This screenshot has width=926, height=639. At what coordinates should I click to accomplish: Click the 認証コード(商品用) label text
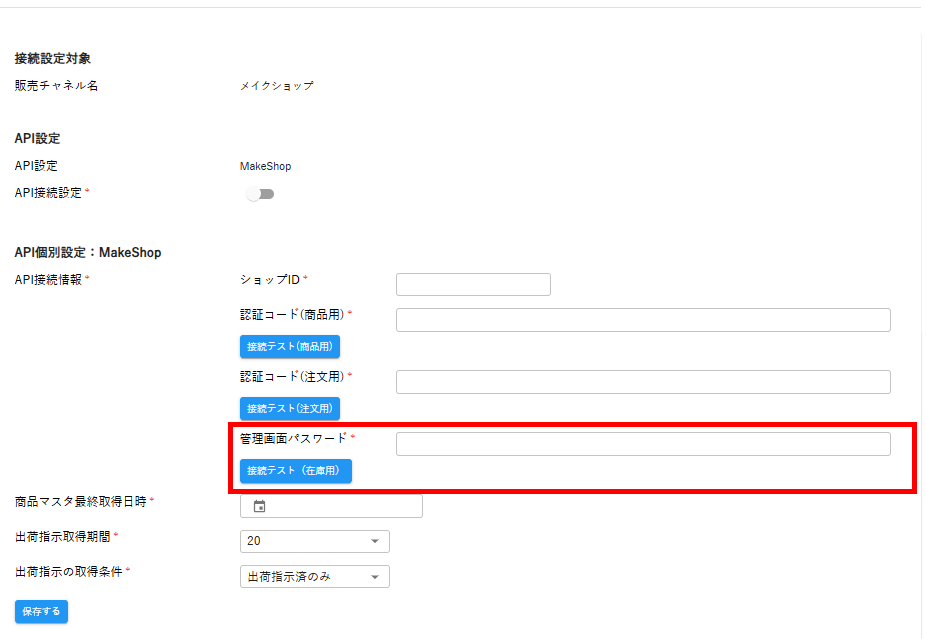tap(292, 314)
